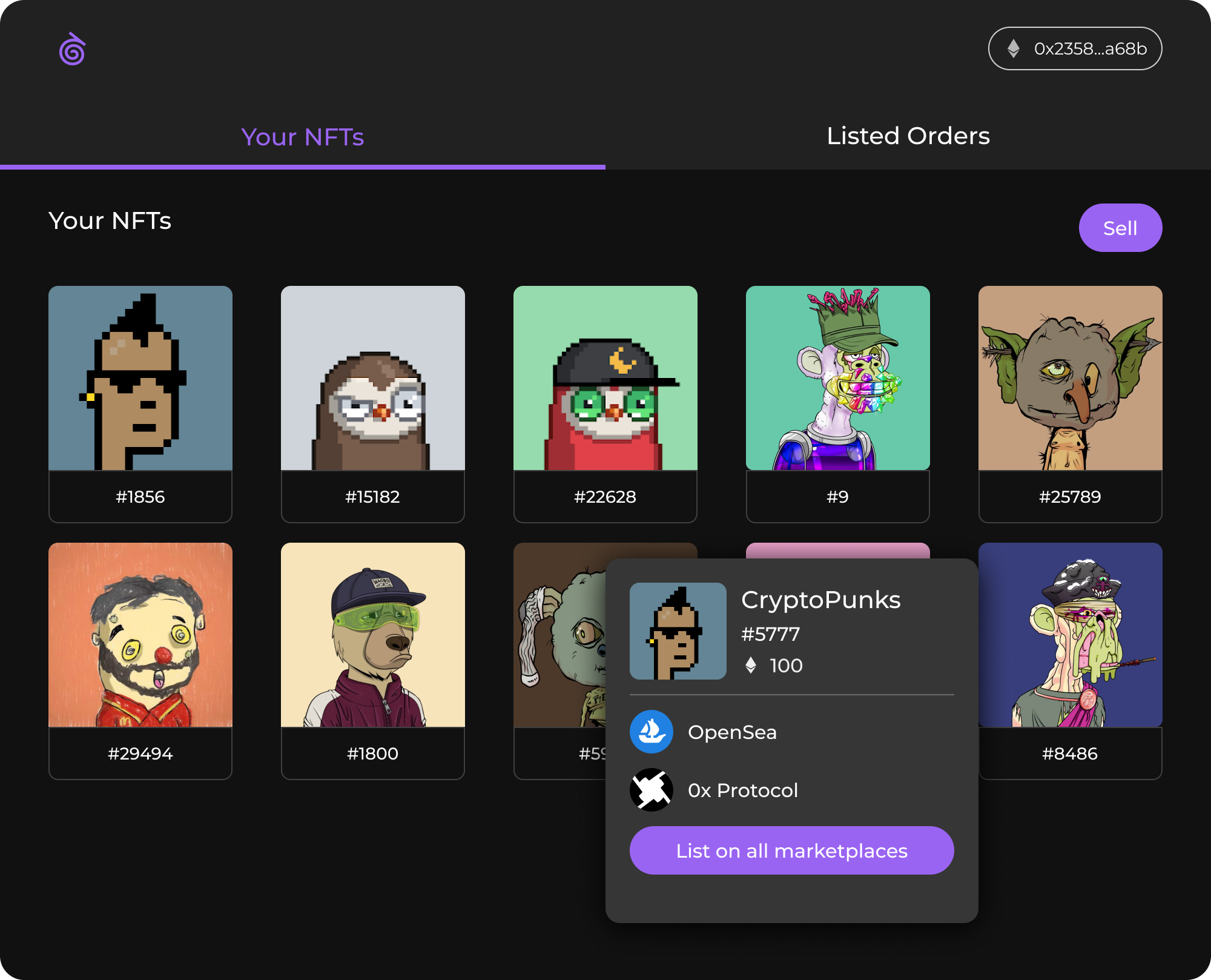This screenshot has width=1211, height=980.
Task: Select the goblin NFT #25789 image
Action: (1071, 378)
